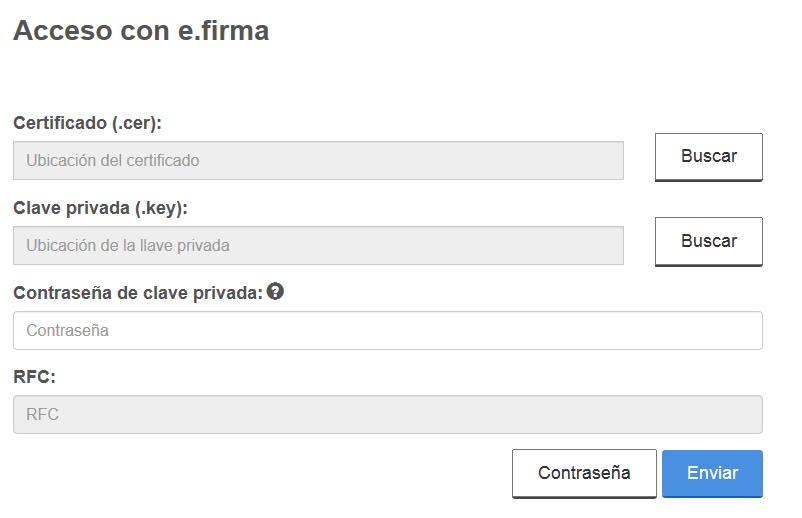Submit the form with the Enviar button
802x518 pixels.
[x=712, y=474]
